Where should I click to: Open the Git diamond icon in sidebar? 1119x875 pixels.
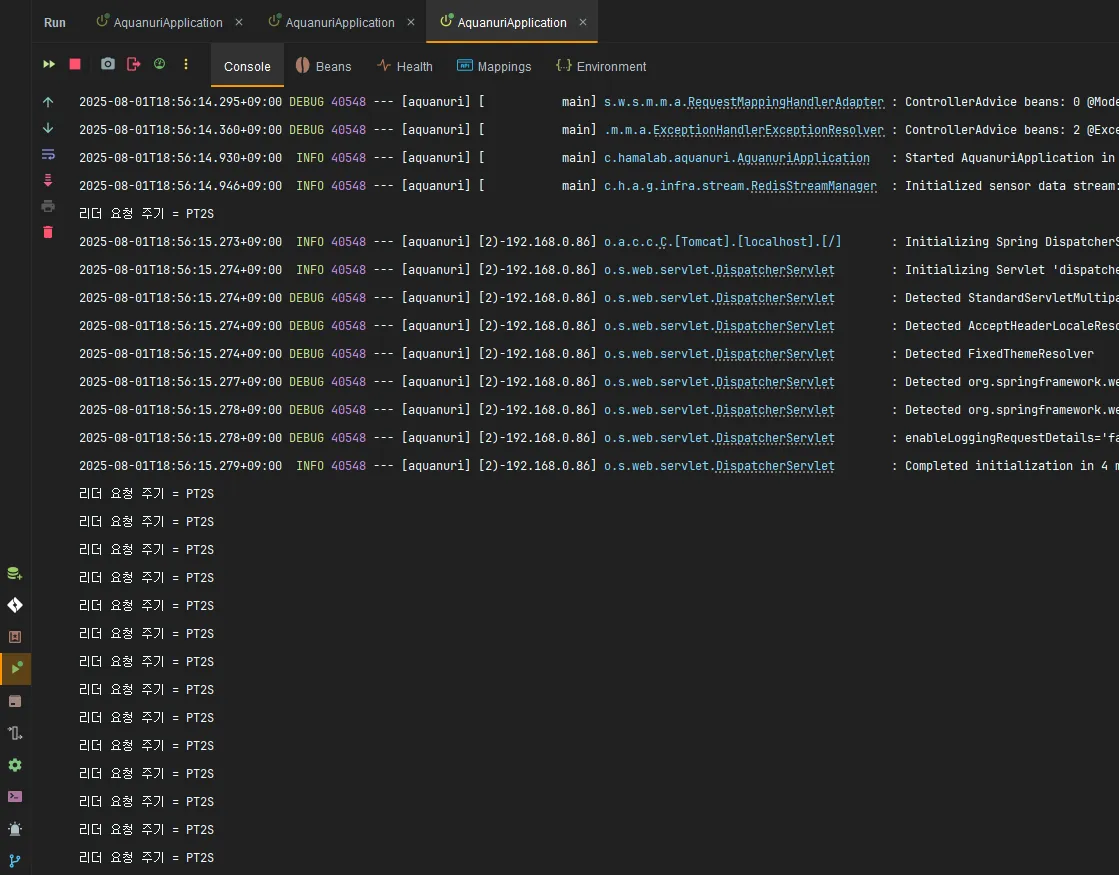click(x=15, y=605)
